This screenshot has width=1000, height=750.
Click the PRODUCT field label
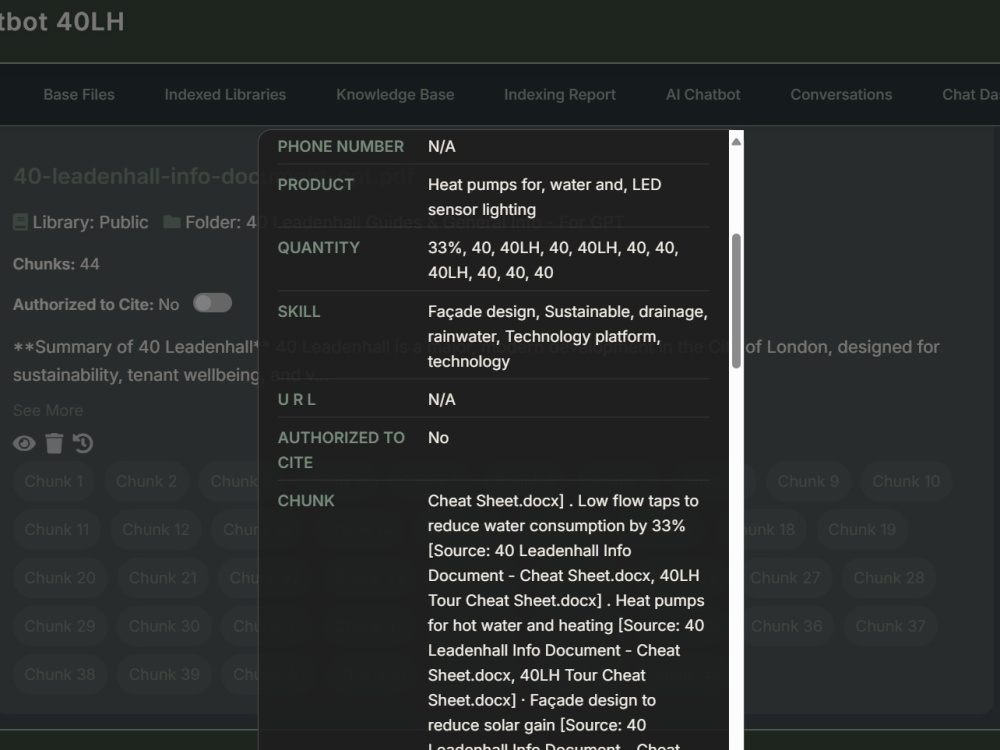[x=315, y=185]
